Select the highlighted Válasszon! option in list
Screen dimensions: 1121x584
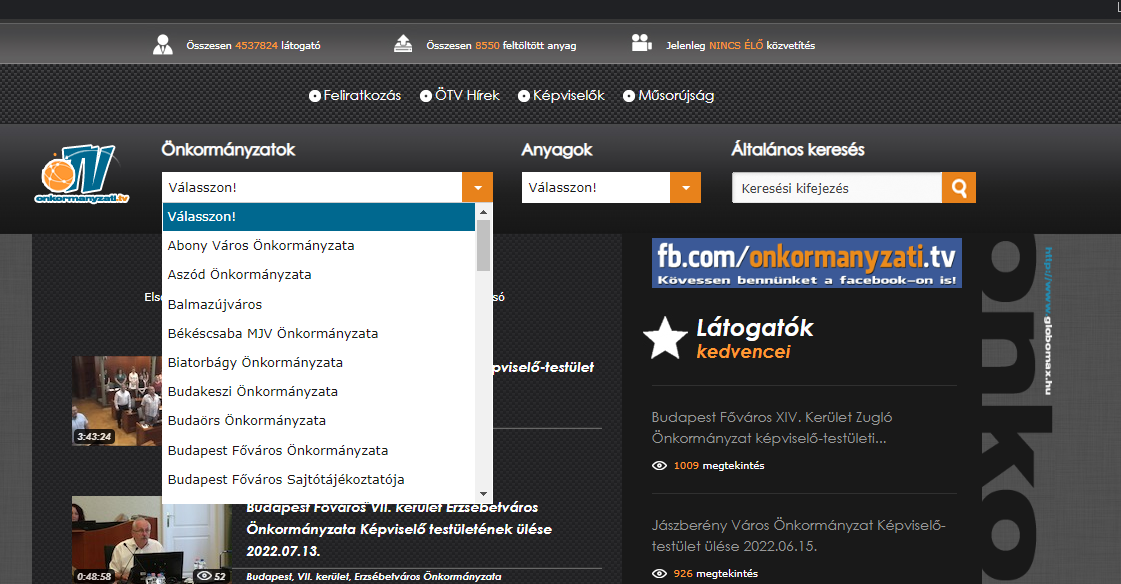319,217
